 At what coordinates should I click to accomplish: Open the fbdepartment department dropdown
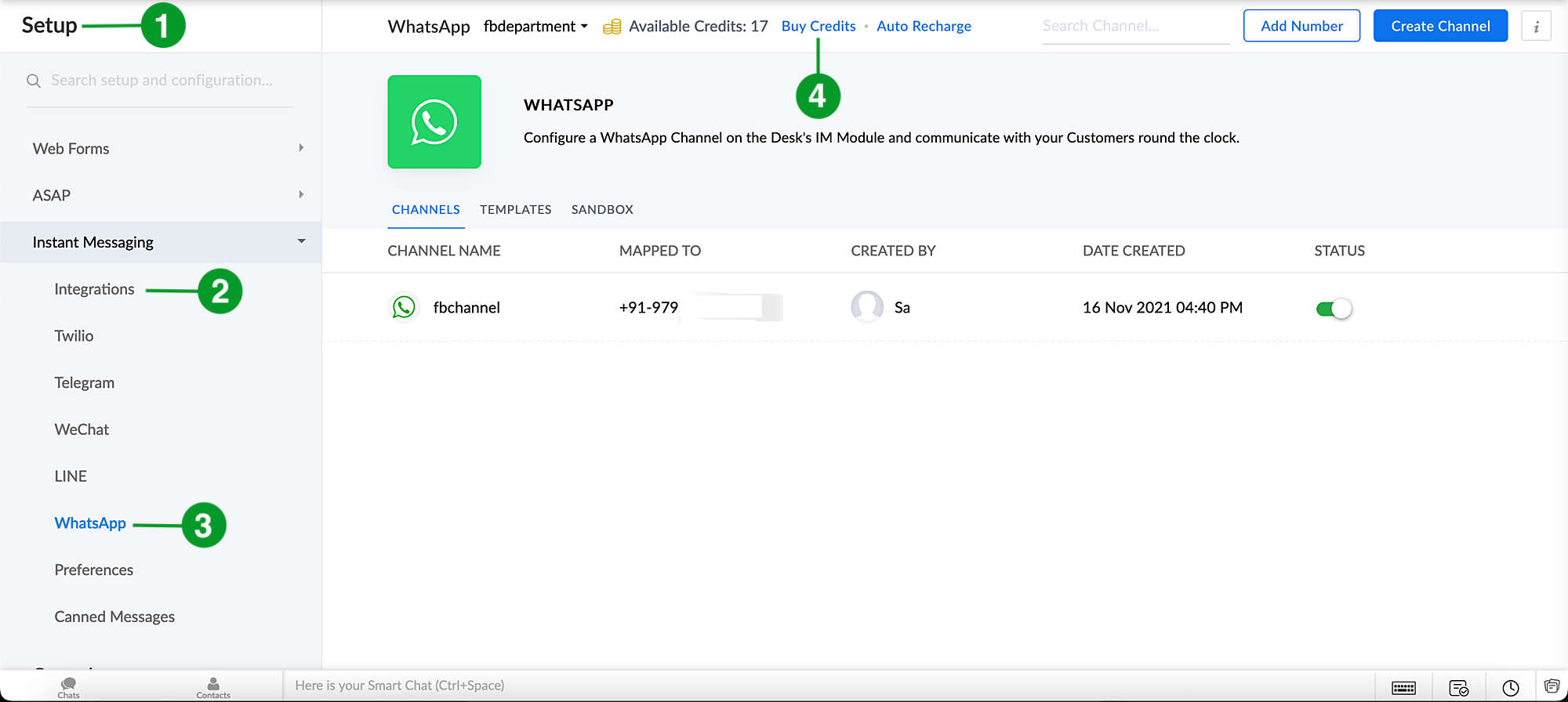coord(535,27)
